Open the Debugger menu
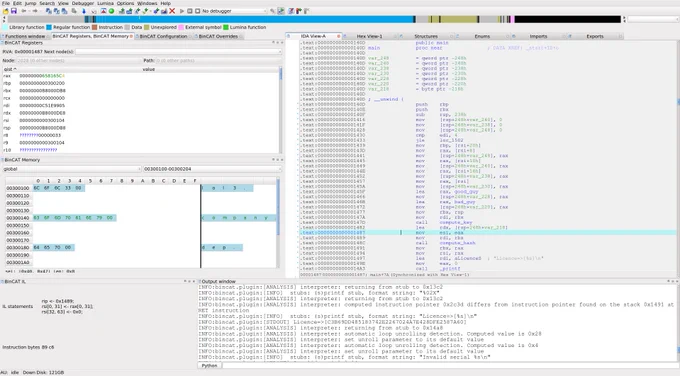The image size is (680, 376). tap(83, 3)
